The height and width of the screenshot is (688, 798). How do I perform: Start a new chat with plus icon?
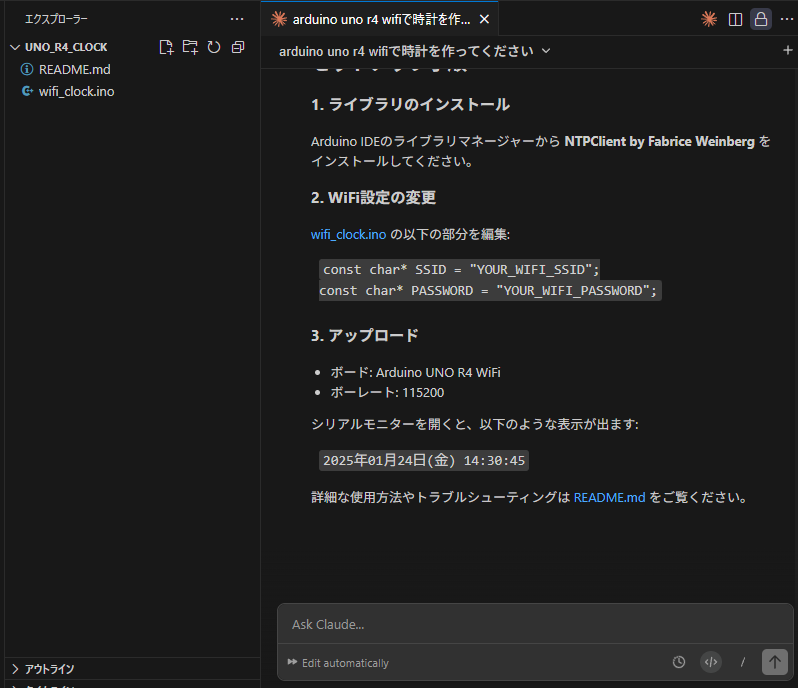[787, 50]
